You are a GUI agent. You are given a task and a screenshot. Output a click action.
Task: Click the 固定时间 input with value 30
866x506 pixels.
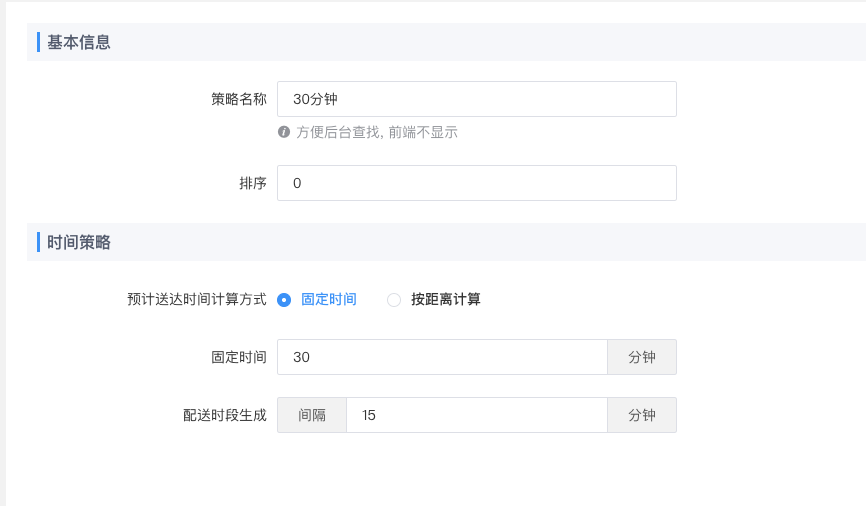pos(441,357)
